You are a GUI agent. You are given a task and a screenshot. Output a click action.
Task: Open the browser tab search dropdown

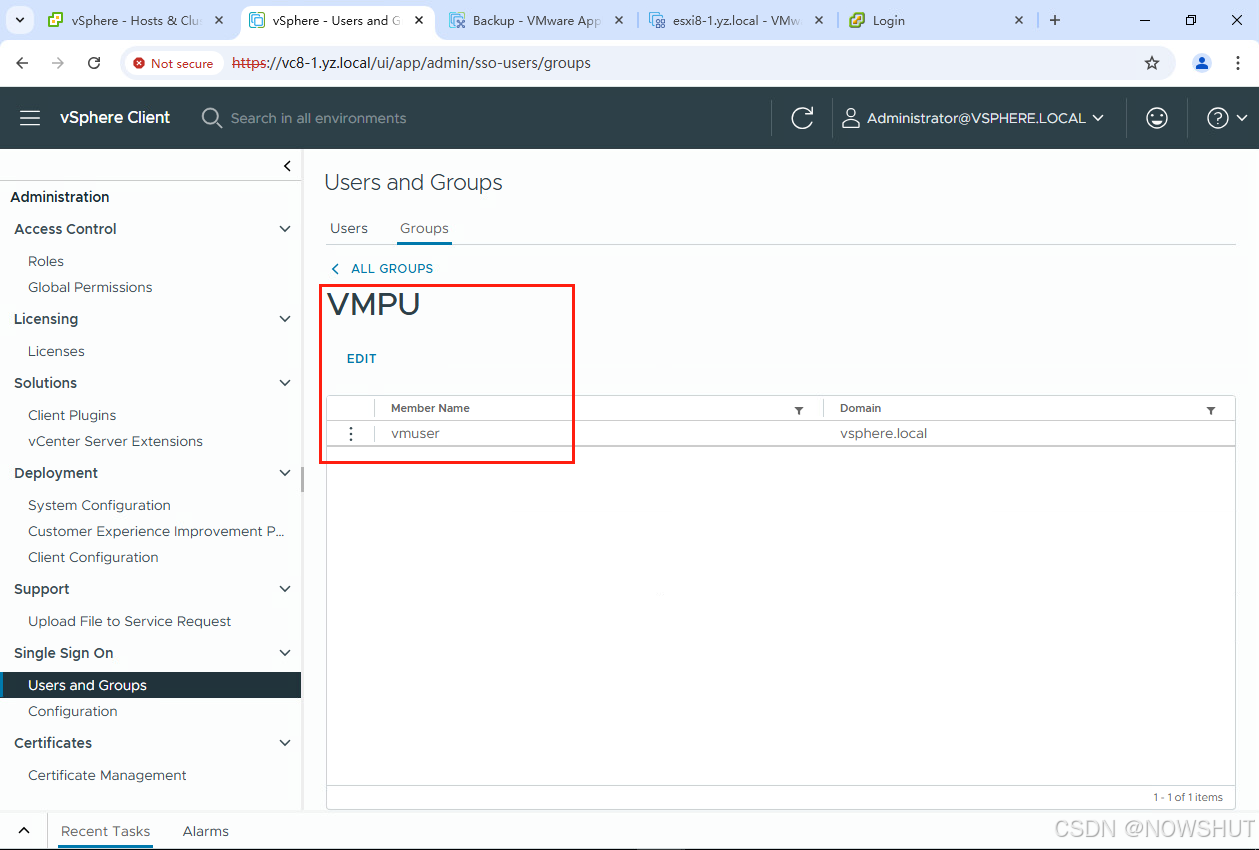(19, 20)
